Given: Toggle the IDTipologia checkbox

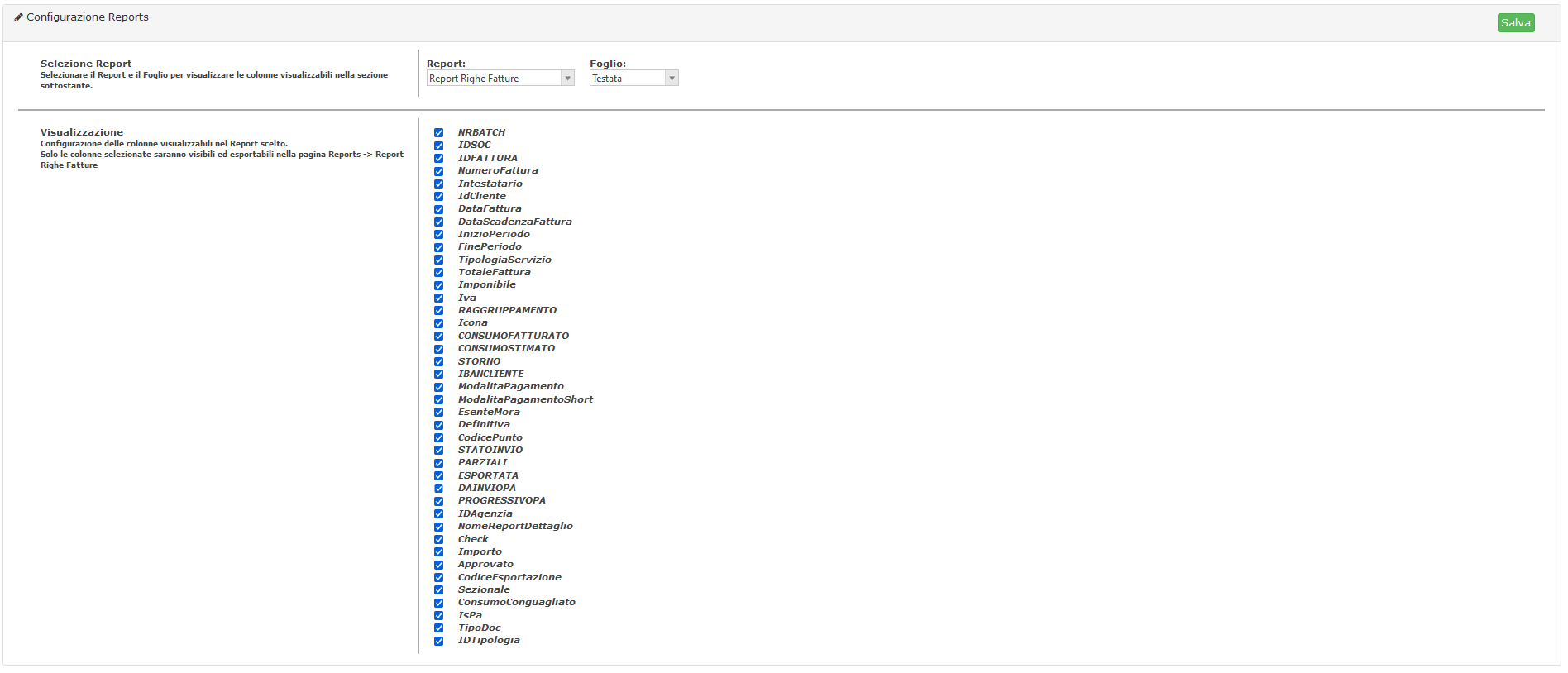Looking at the screenshot, I should (438, 641).
